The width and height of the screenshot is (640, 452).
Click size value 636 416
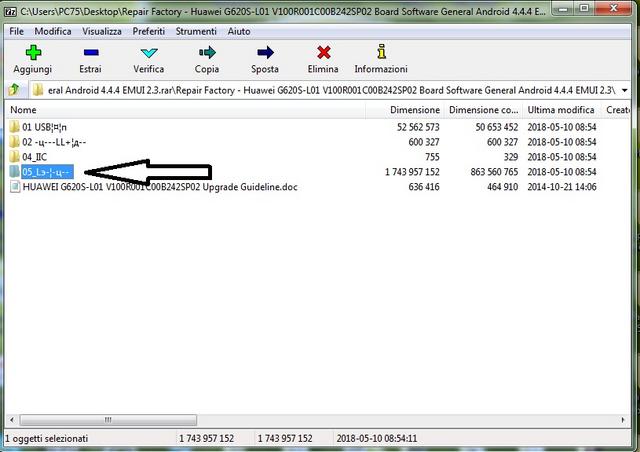[424, 187]
